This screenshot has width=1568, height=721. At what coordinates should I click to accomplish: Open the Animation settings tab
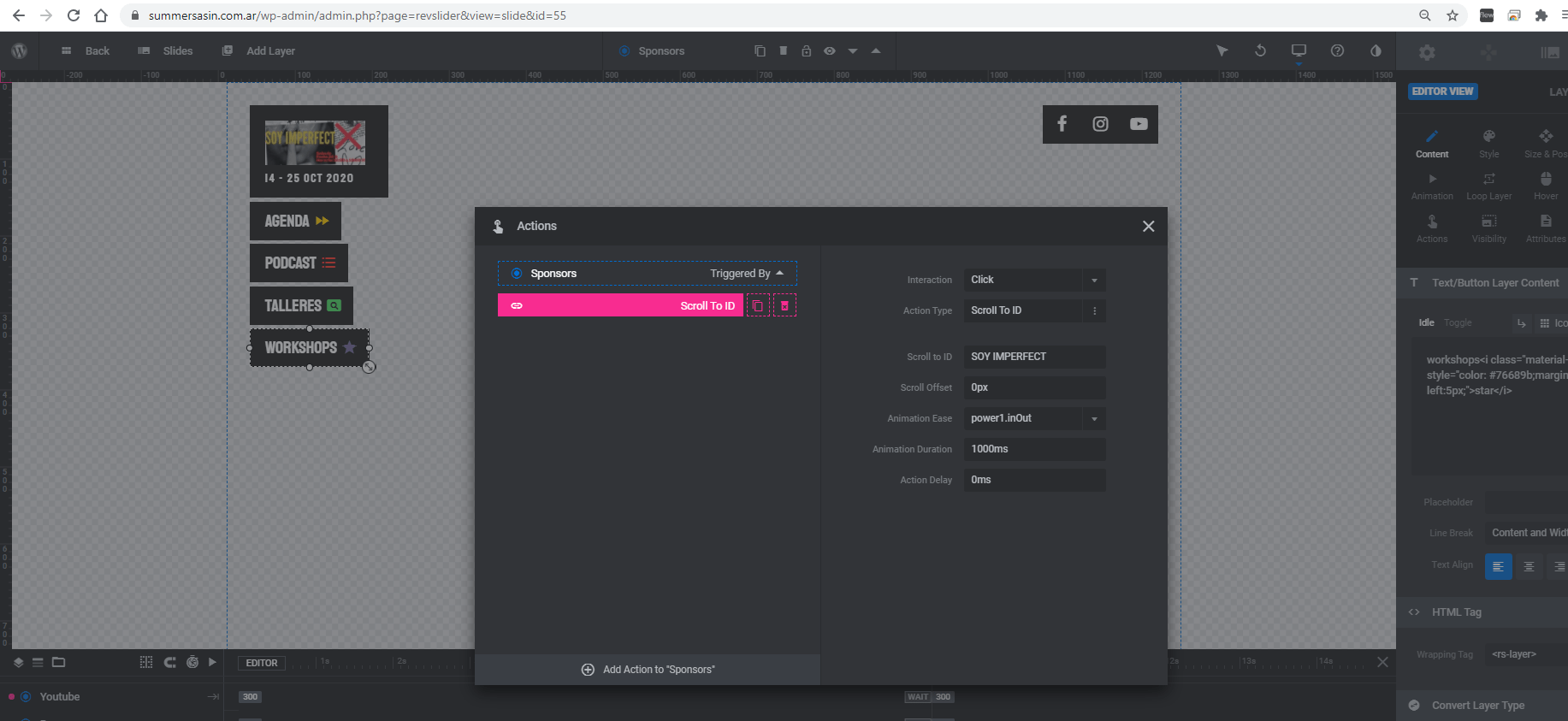coord(1432,186)
